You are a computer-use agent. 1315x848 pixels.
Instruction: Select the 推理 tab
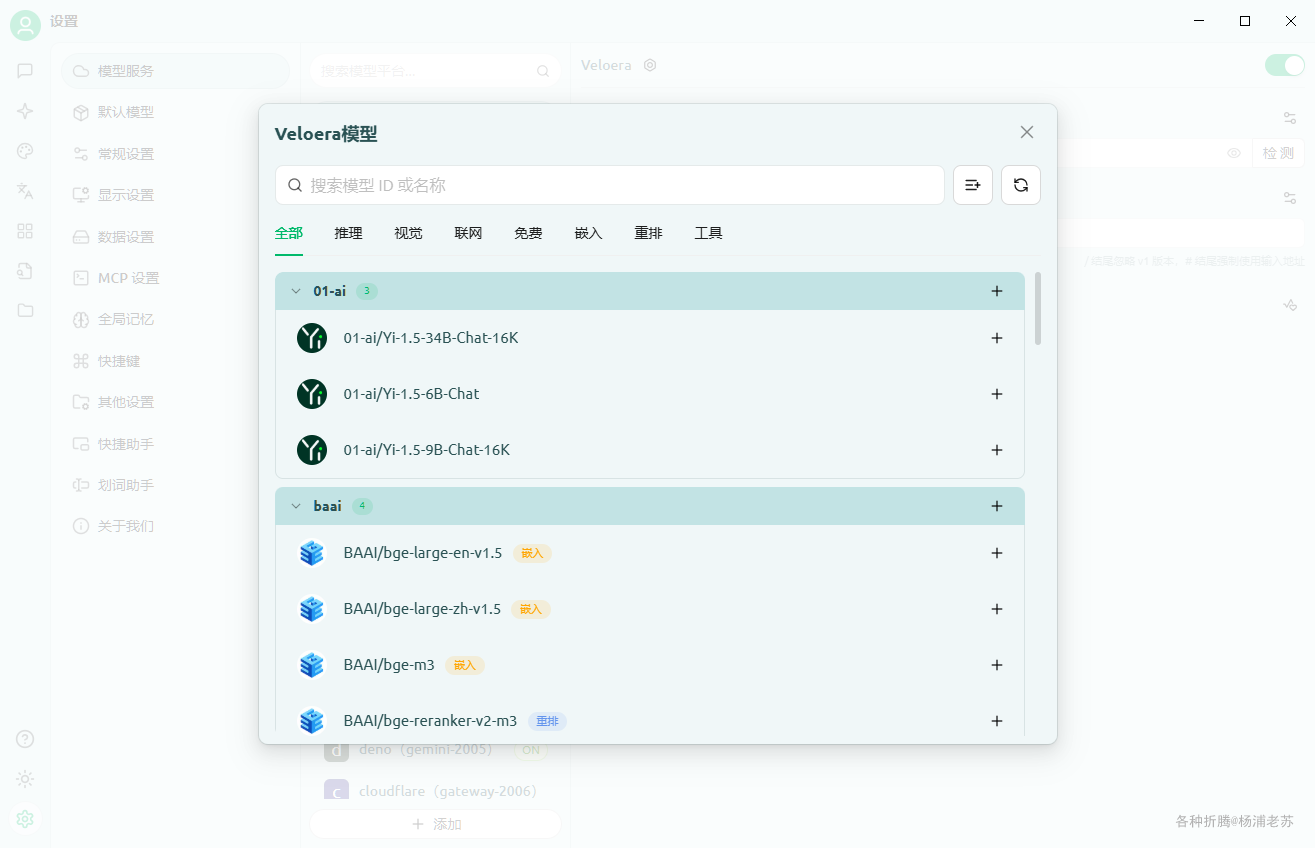(x=349, y=233)
